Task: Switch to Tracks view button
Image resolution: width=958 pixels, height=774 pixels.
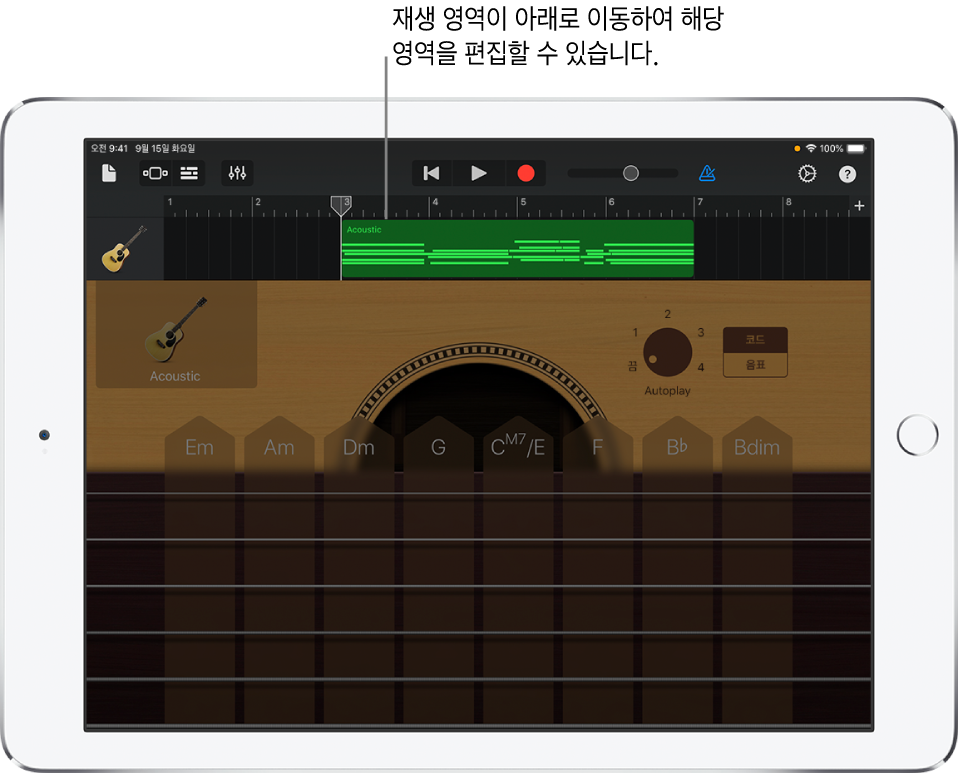Action: point(188,173)
